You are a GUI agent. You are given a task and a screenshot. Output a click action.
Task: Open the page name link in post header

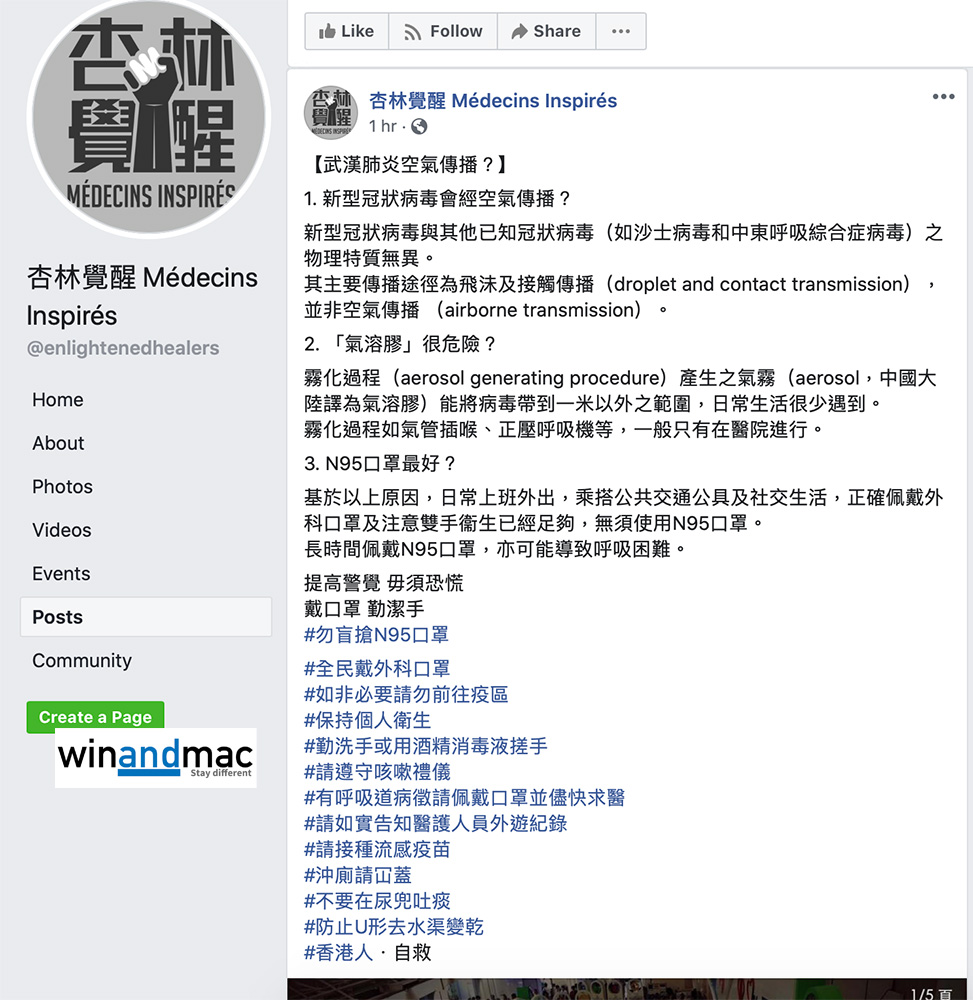[493, 101]
